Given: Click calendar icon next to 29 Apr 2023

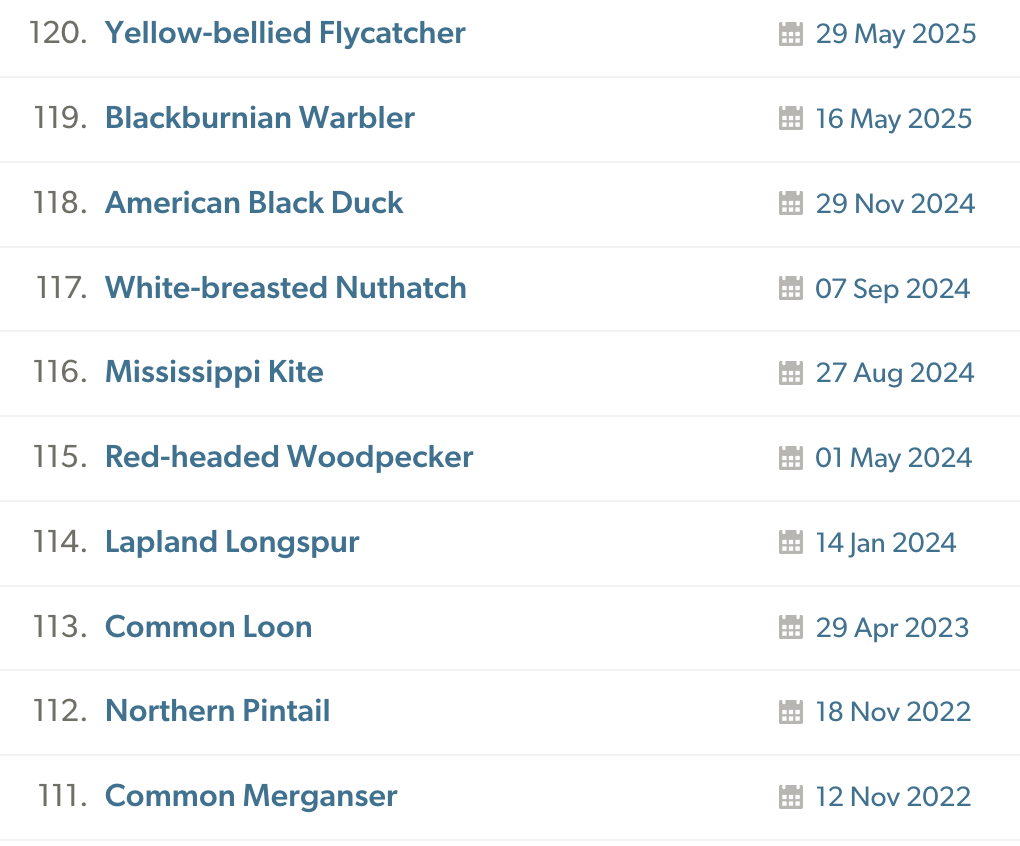Looking at the screenshot, I should (x=790, y=628).
